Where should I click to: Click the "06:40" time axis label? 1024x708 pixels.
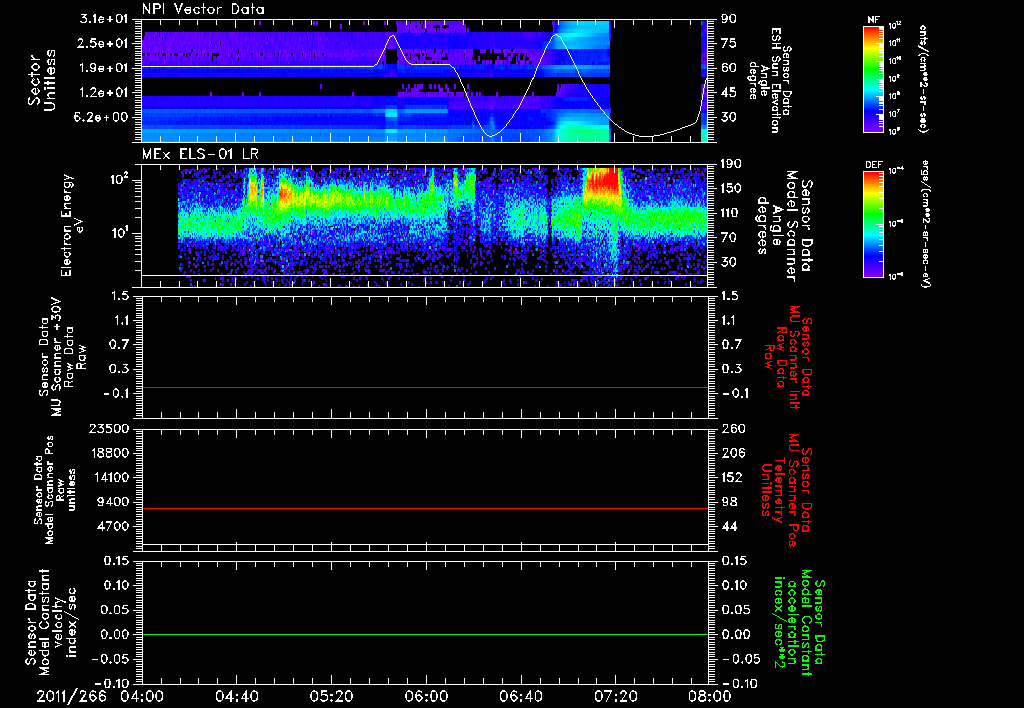point(520,696)
